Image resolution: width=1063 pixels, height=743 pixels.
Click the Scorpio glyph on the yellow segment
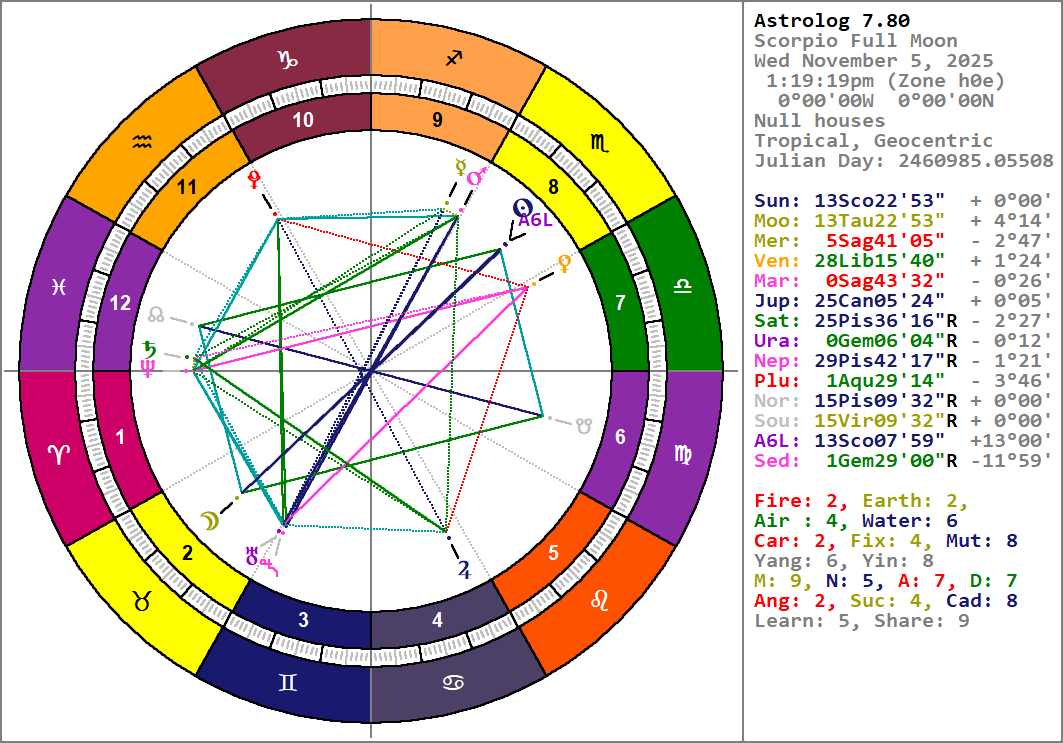(x=599, y=143)
